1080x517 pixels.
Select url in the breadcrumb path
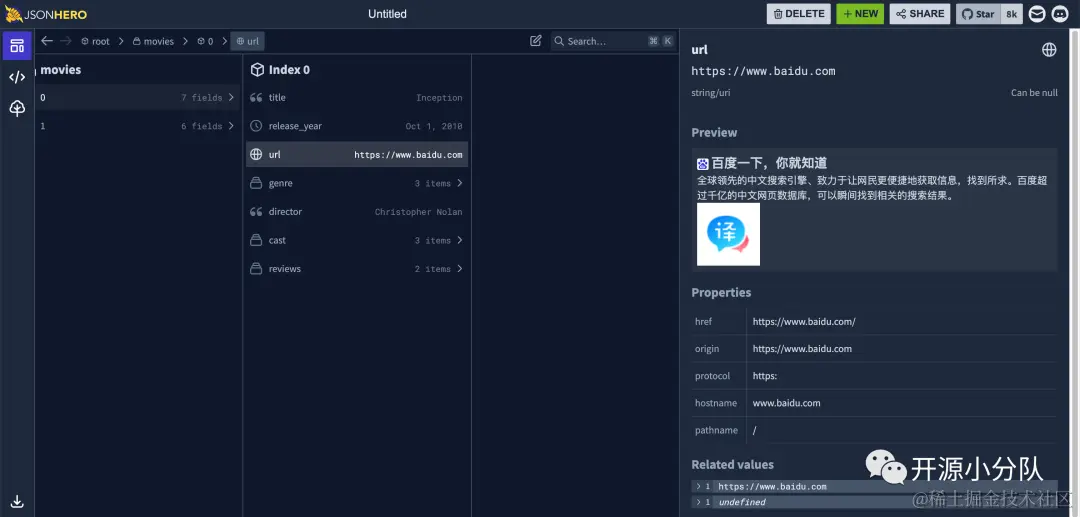click(x=247, y=41)
